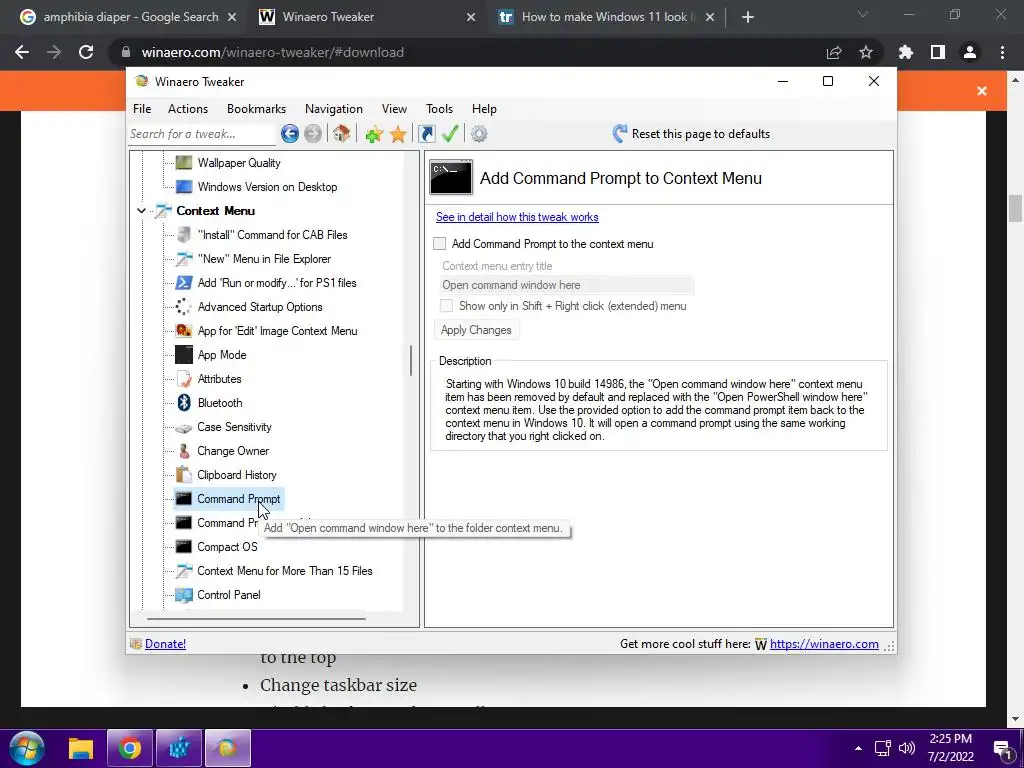Click the green checkmark toolbar icon
The height and width of the screenshot is (768, 1024).
click(x=450, y=134)
